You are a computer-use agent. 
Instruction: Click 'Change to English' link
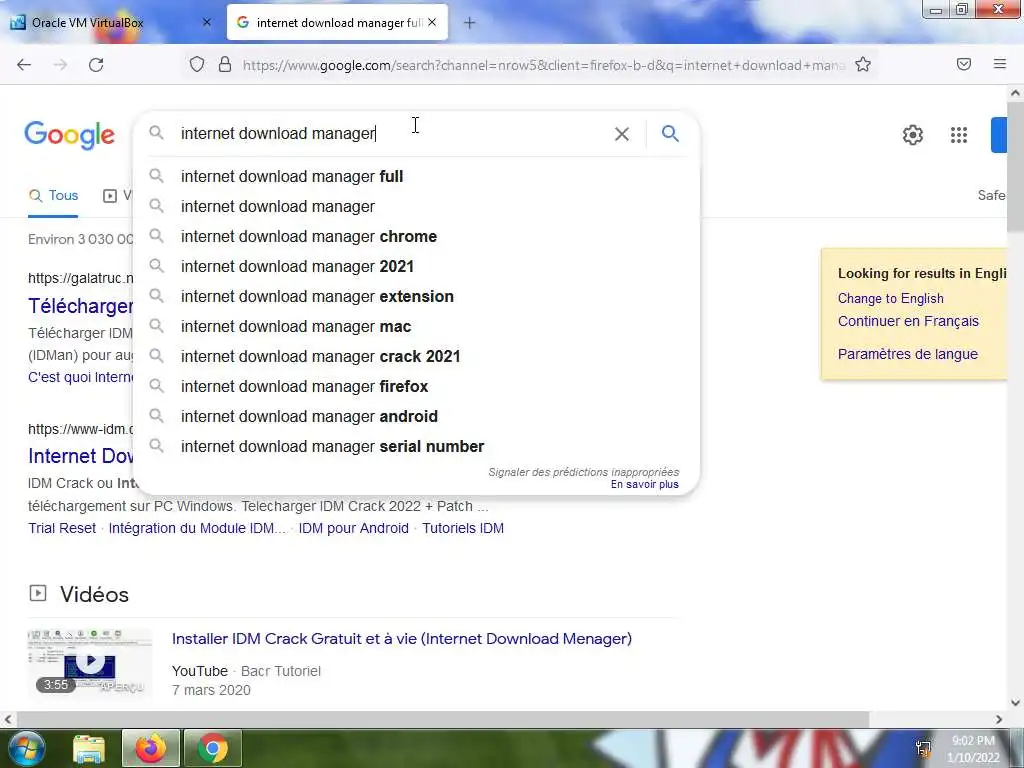tap(891, 298)
